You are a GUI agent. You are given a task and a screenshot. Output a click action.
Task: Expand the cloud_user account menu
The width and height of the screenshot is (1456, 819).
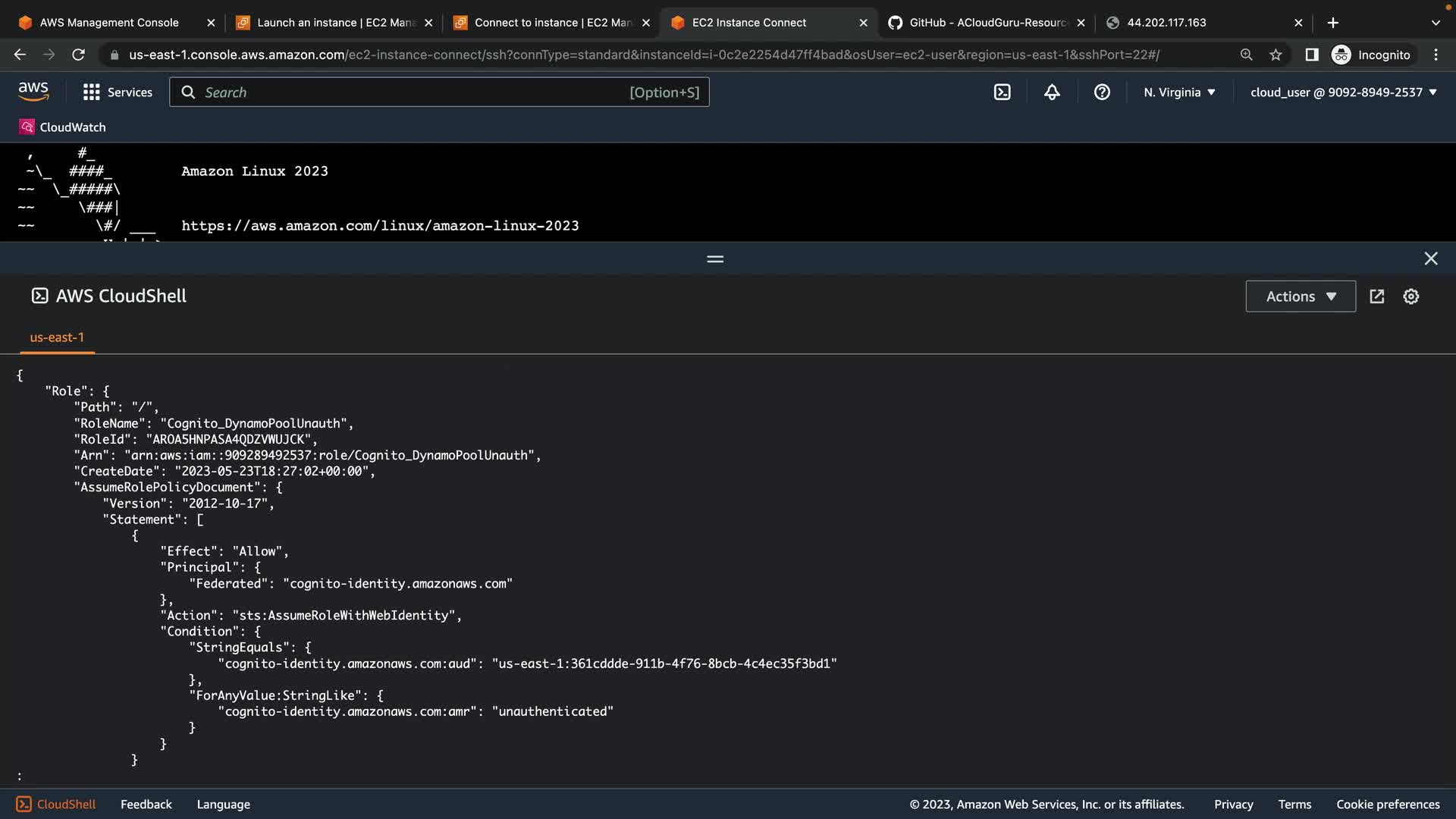(x=1343, y=93)
